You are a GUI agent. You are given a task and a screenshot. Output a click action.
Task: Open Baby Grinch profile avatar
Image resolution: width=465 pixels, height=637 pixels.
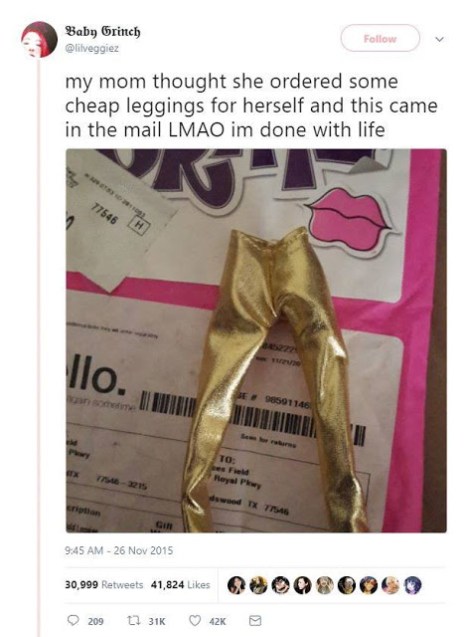click(39, 39)
